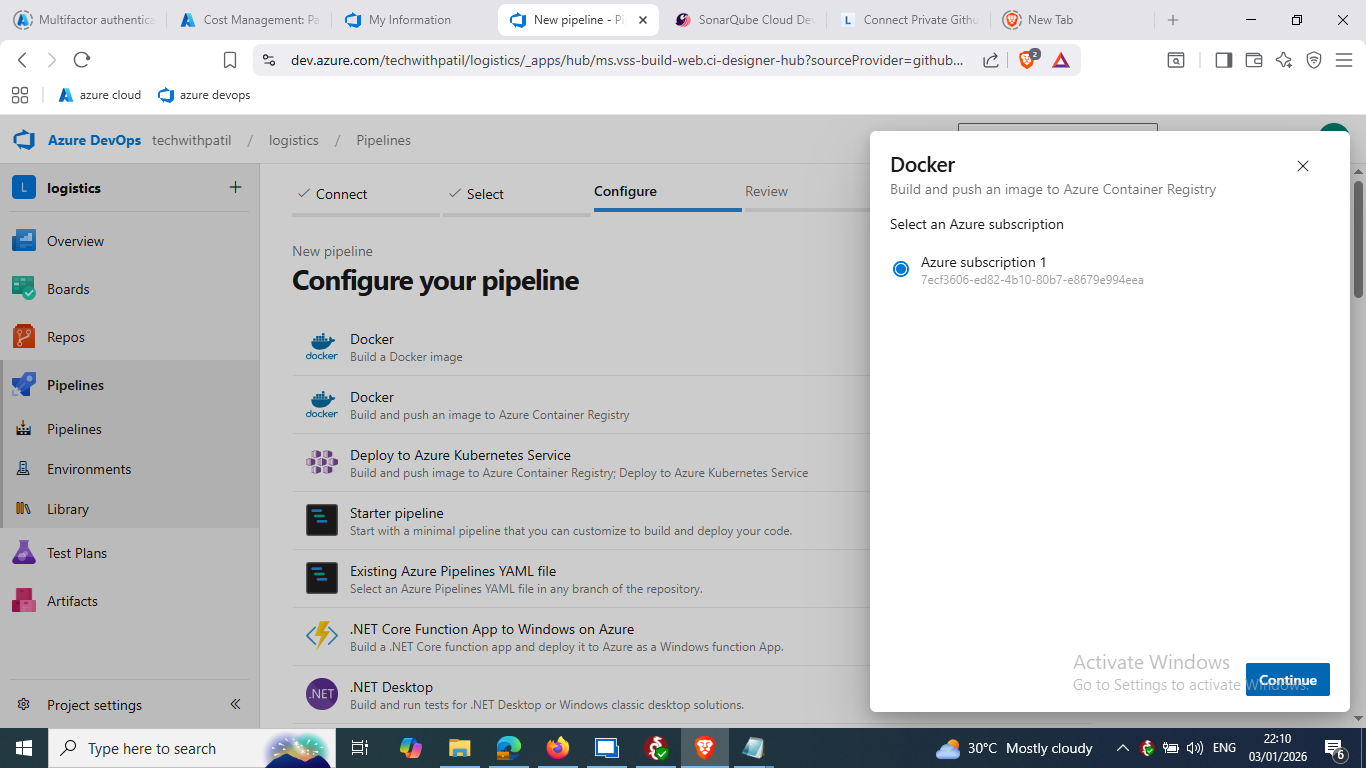Open Firefox from the Windows taskbar
The width and height of the screenshot is (1366, 768).
point(557,748)
